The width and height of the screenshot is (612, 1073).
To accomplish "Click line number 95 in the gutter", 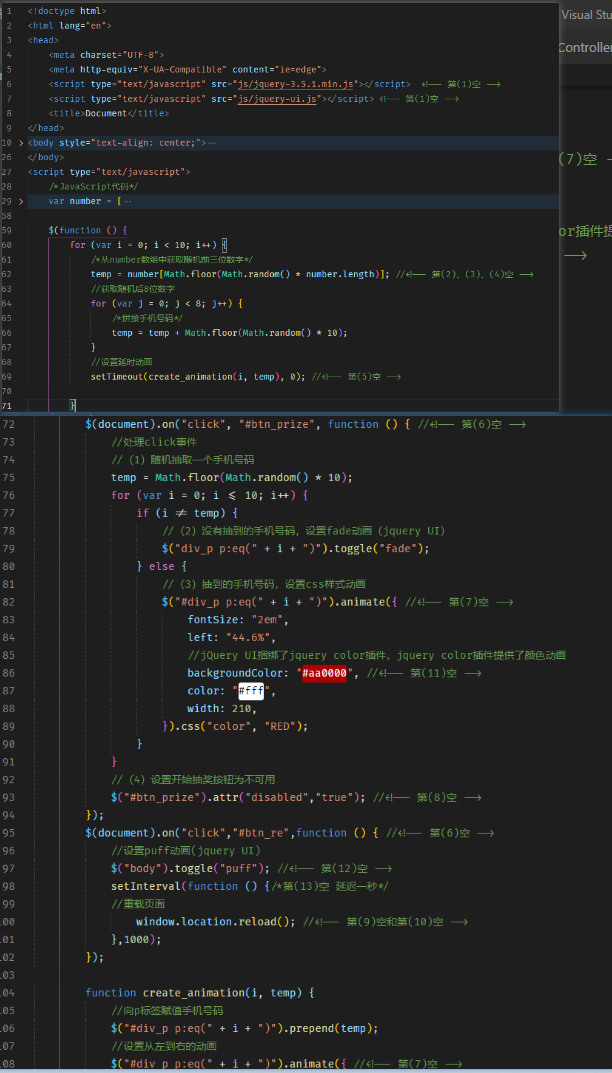I will pyautogui.click(x=8, y=833).
